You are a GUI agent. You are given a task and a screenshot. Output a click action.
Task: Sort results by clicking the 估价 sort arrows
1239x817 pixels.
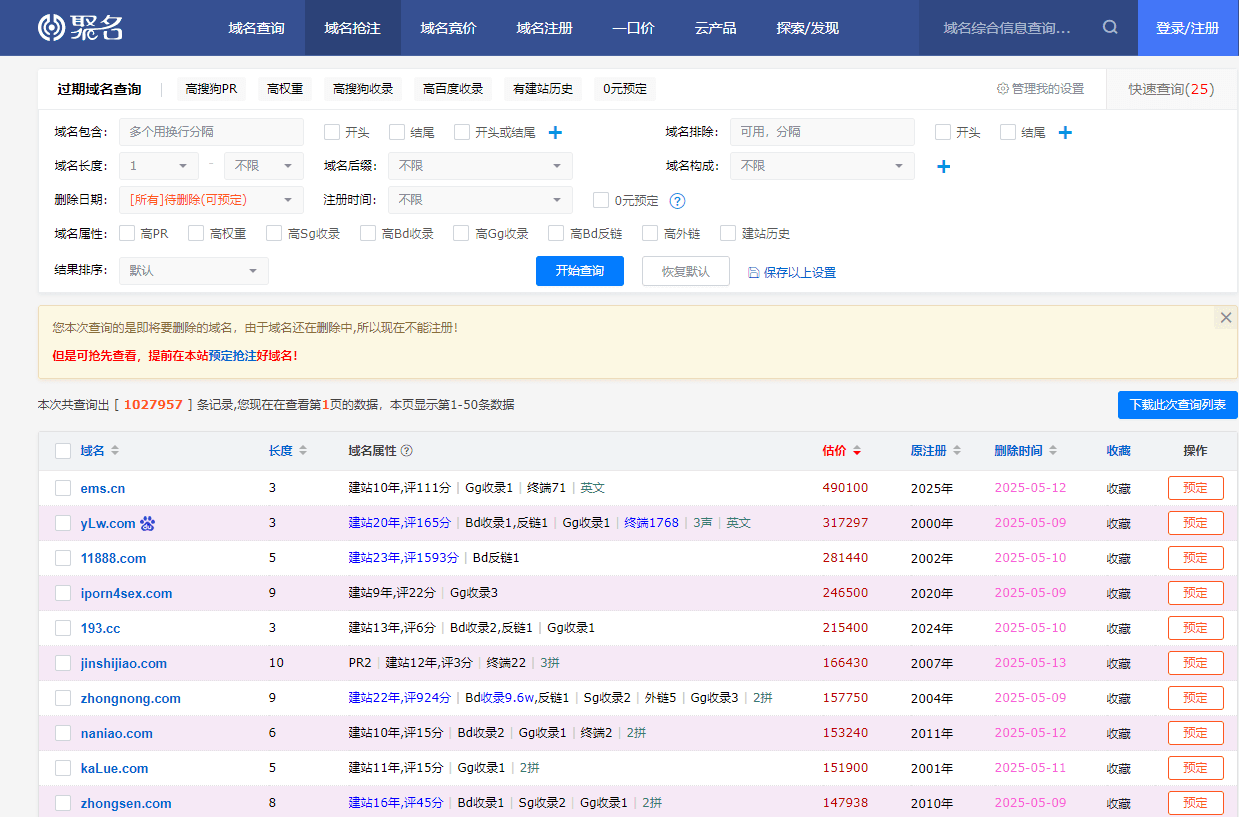859,450
